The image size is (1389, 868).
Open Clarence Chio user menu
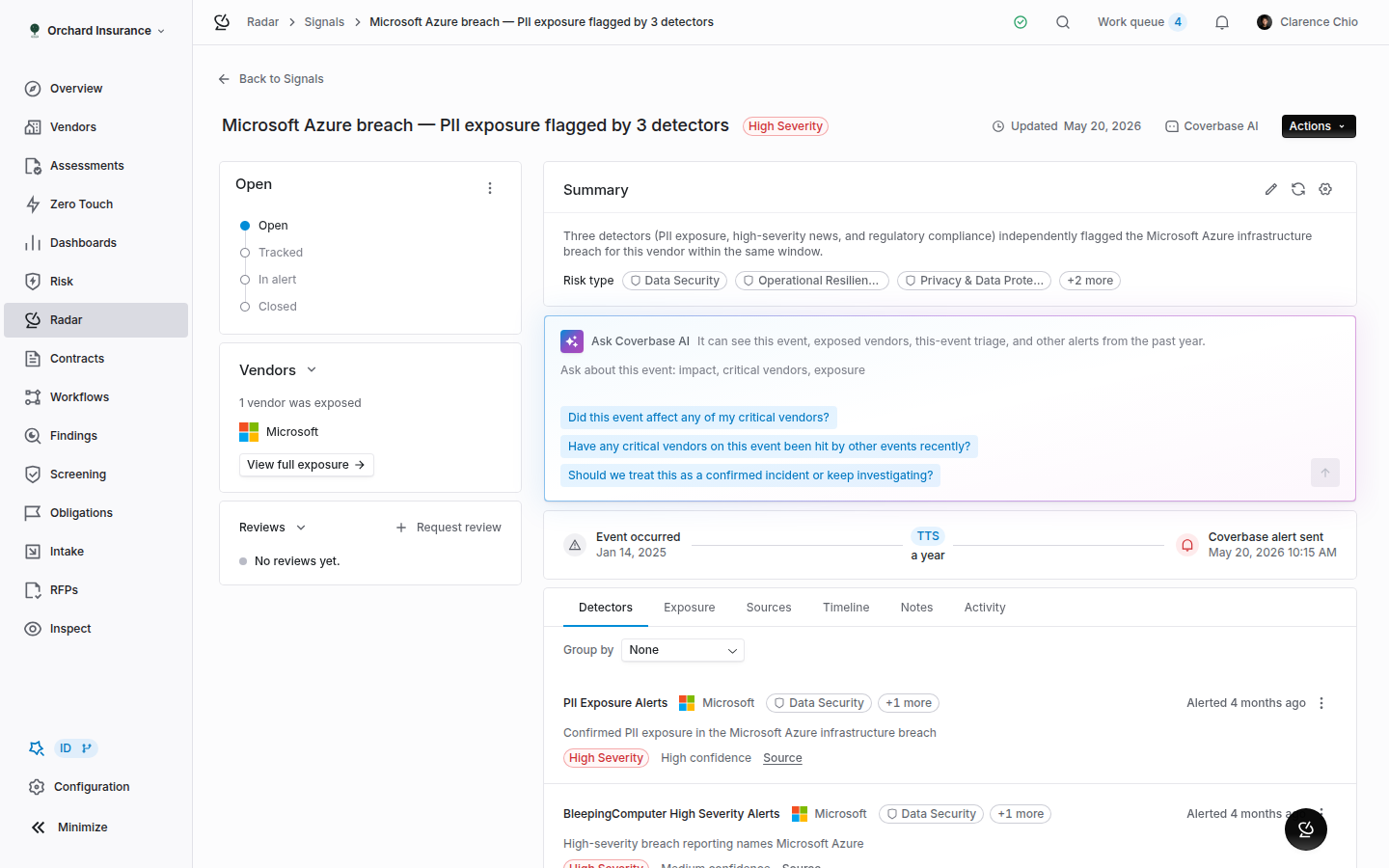click(1307, 22)
